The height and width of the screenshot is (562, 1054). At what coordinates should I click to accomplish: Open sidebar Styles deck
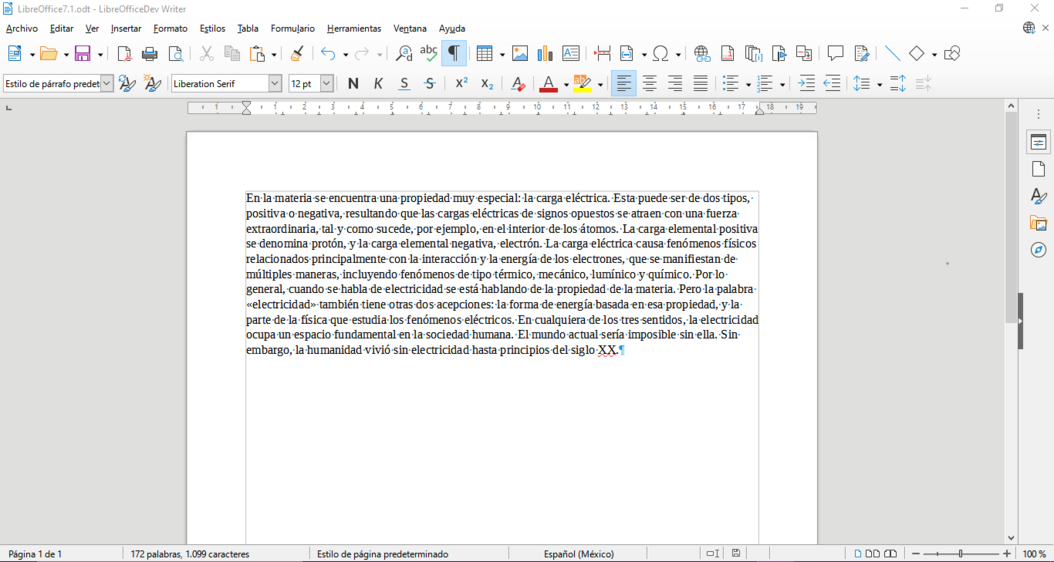(x=1039, y=196)
